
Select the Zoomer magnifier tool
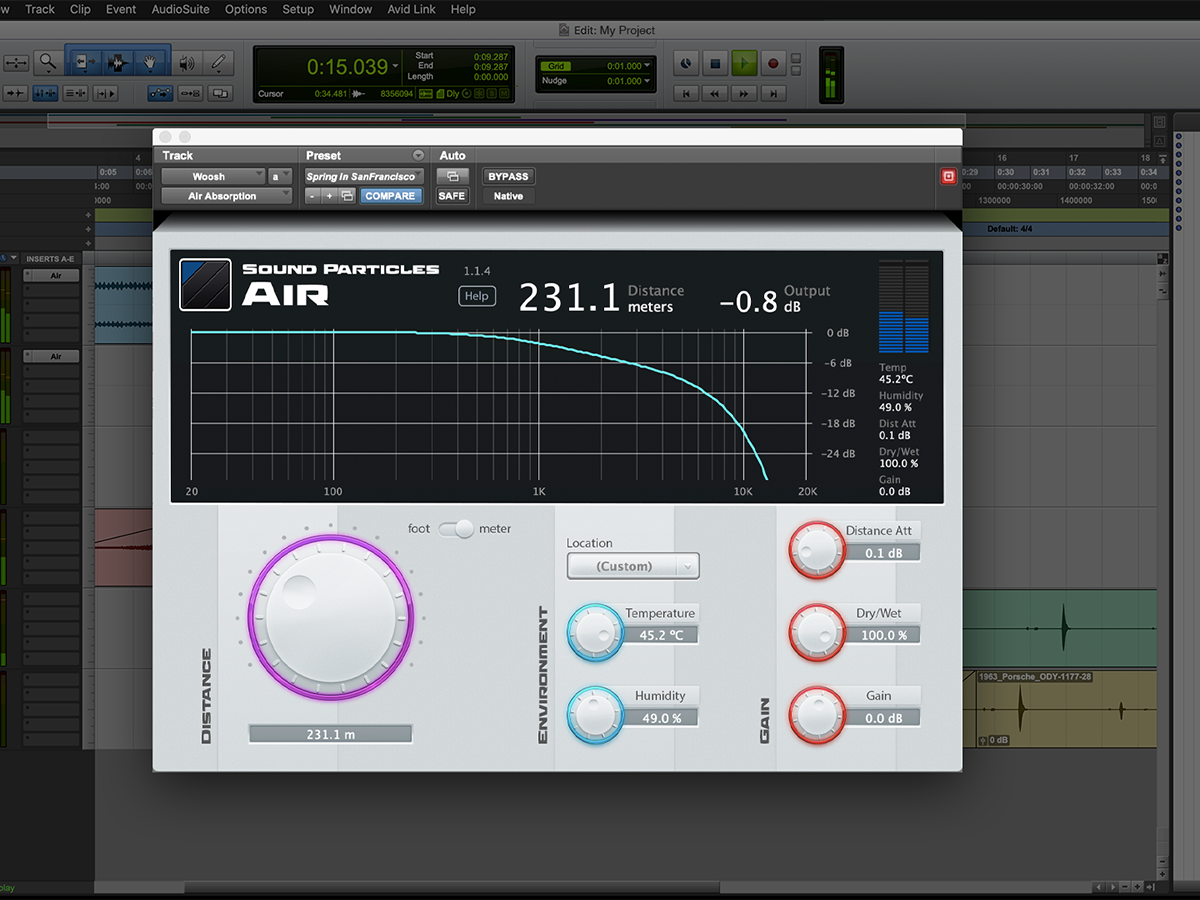coord(47,63)
